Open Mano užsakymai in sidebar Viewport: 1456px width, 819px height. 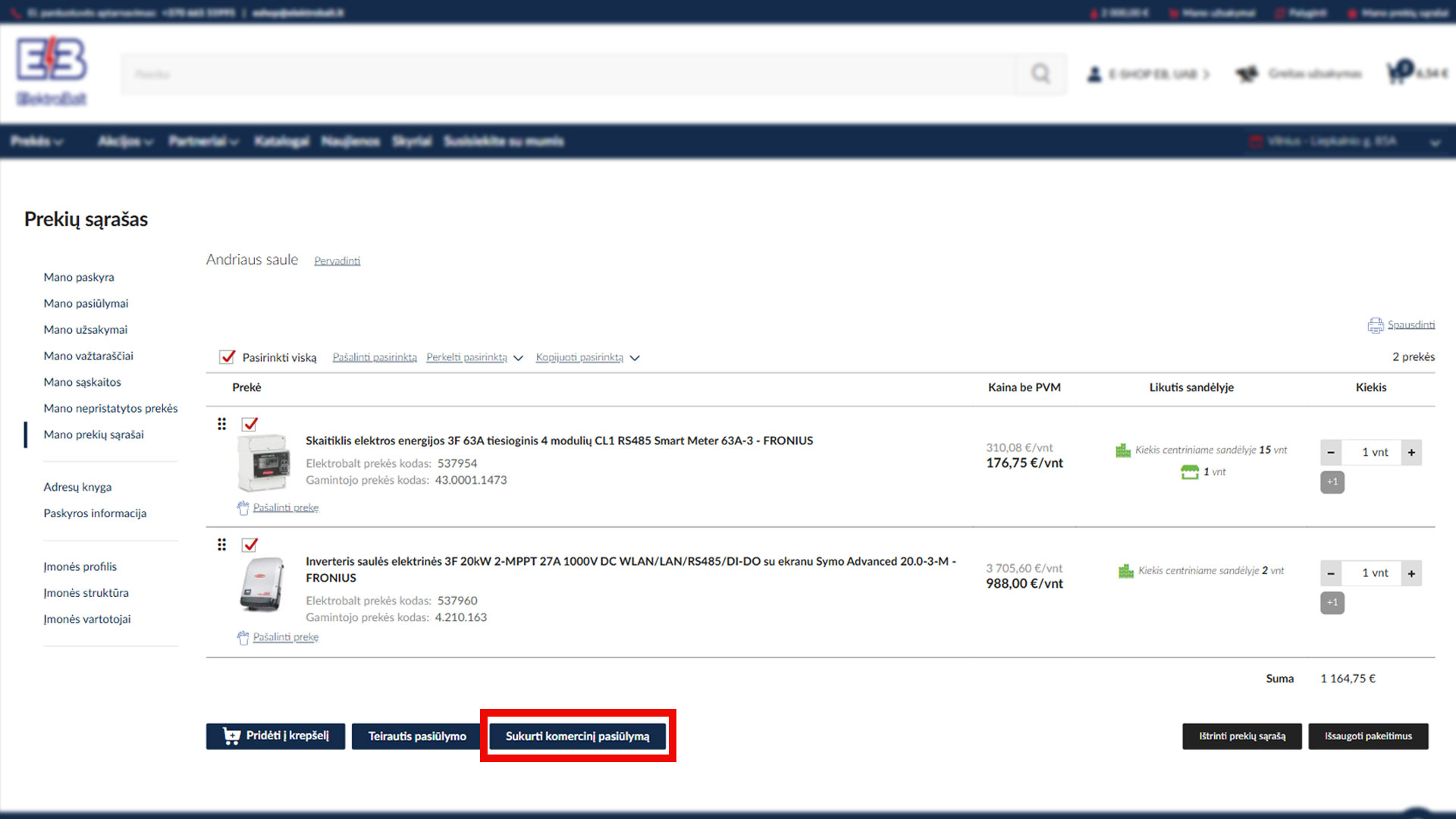[86, 330]
